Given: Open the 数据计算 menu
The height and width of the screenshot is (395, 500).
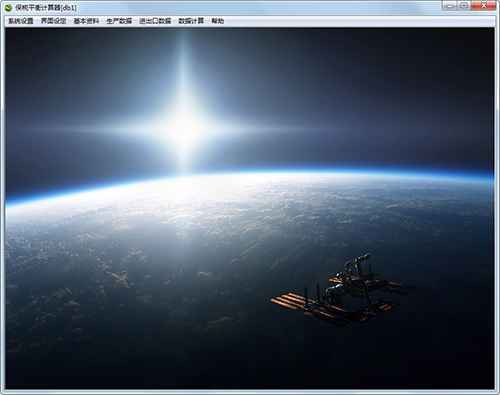Looking at the screenshot, I should tap(191, 21).
